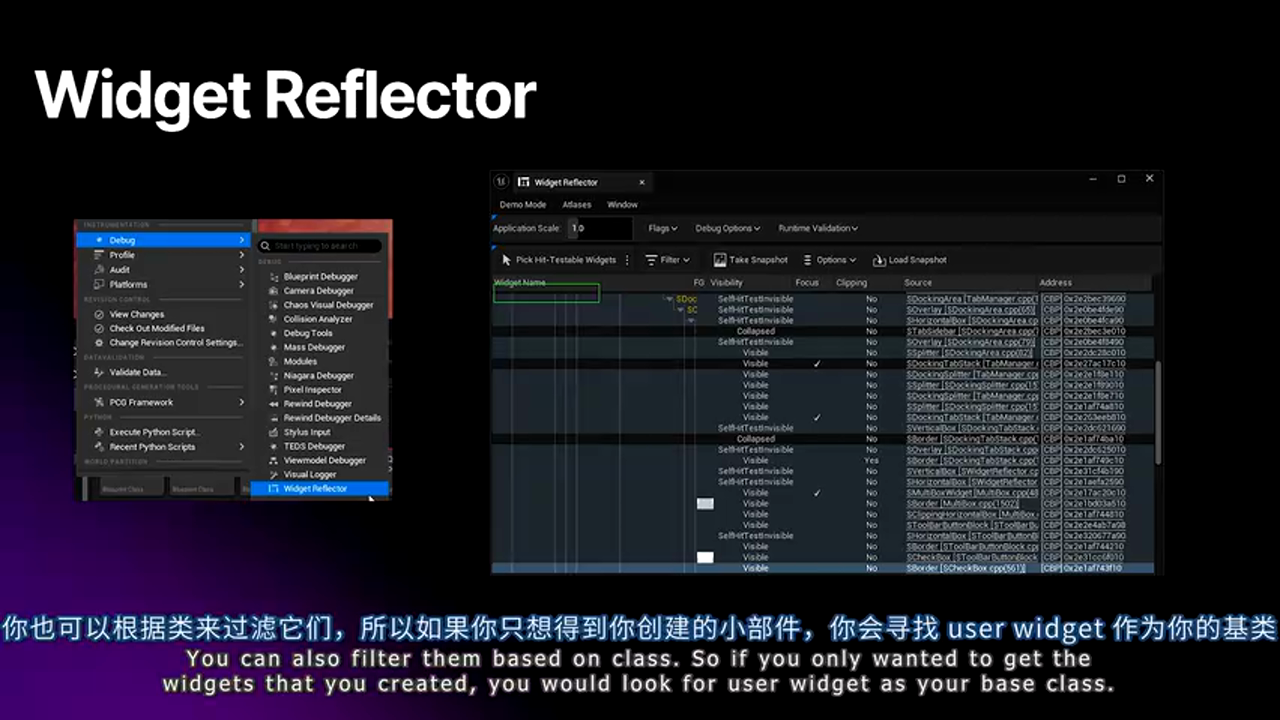Click the Load Snapshot button
This screenshot has width=1280, height=720.
[x=911, y=260]
